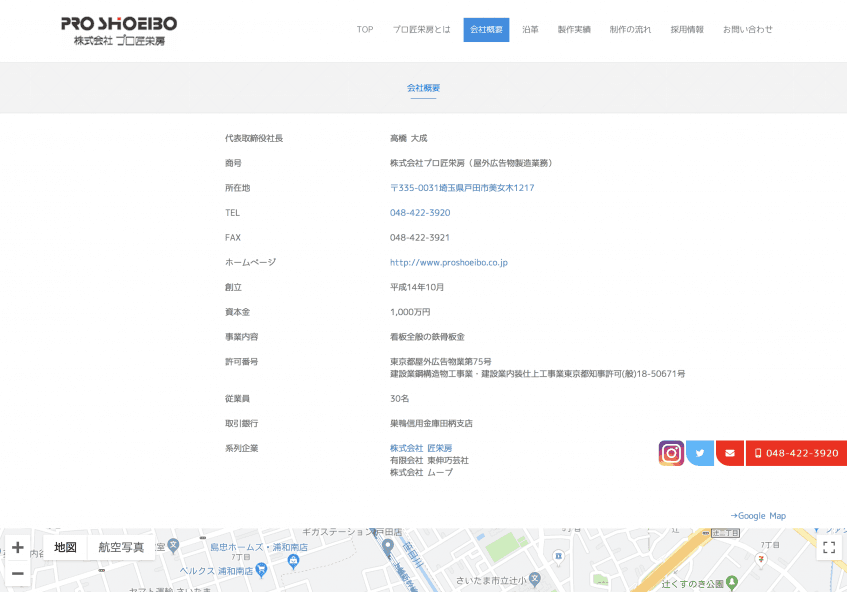The image size is (847, 592).
Task: Click the 看板全般の鉄骨板金 text
Action: coord(427,337)
